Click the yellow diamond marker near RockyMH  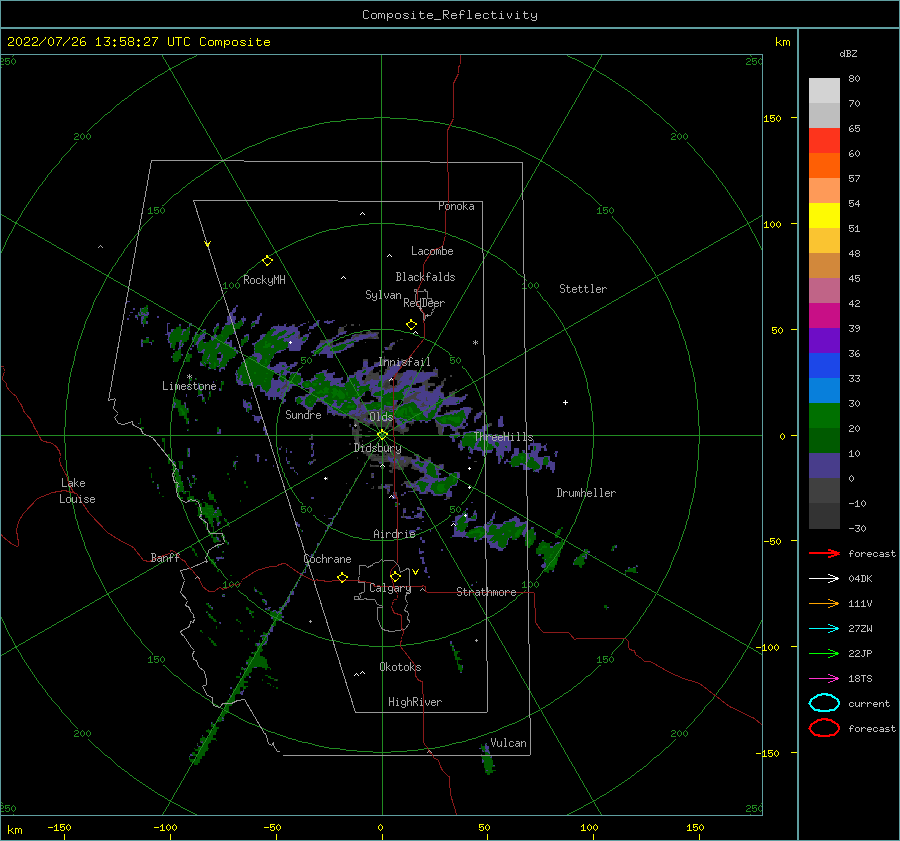pyautogui.click(x=267, y=261)
